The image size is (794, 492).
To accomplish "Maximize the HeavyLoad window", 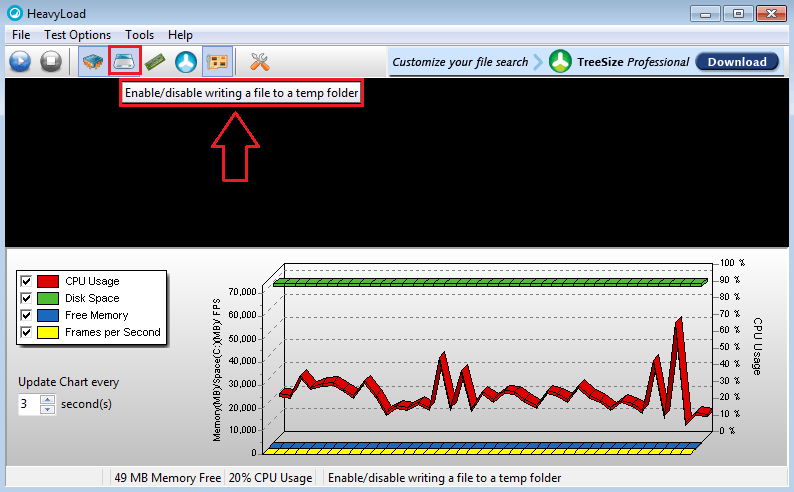I will tap(738, 14).
